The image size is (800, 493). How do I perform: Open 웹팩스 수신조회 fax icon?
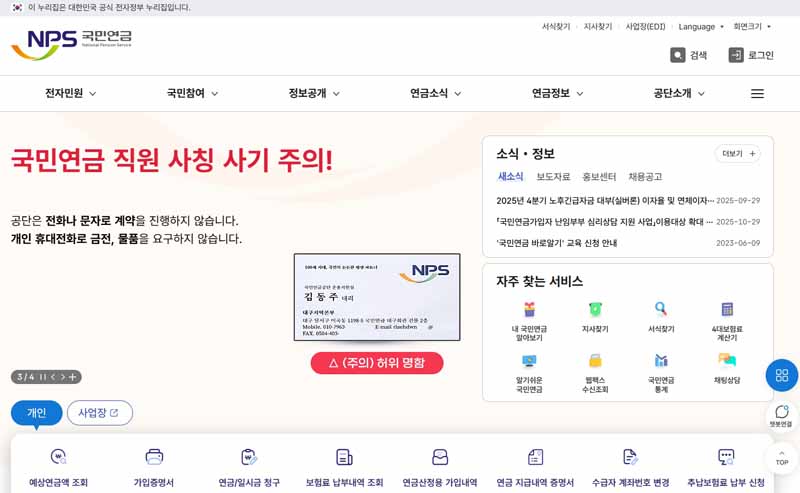(595, 361)
